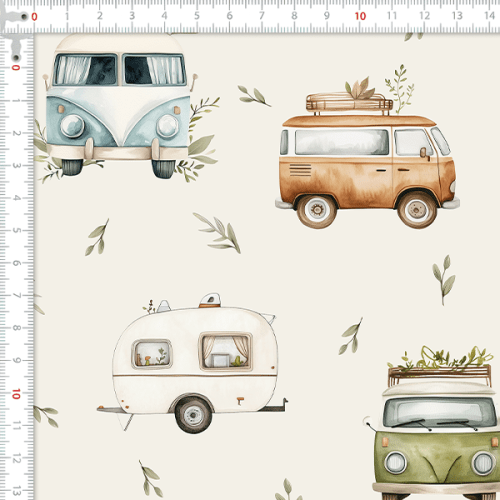Image resolution: width=500 pixels, height=500 pixels.
Task: Click the red 10 on the vertical ruler
Action: point(16,394)
